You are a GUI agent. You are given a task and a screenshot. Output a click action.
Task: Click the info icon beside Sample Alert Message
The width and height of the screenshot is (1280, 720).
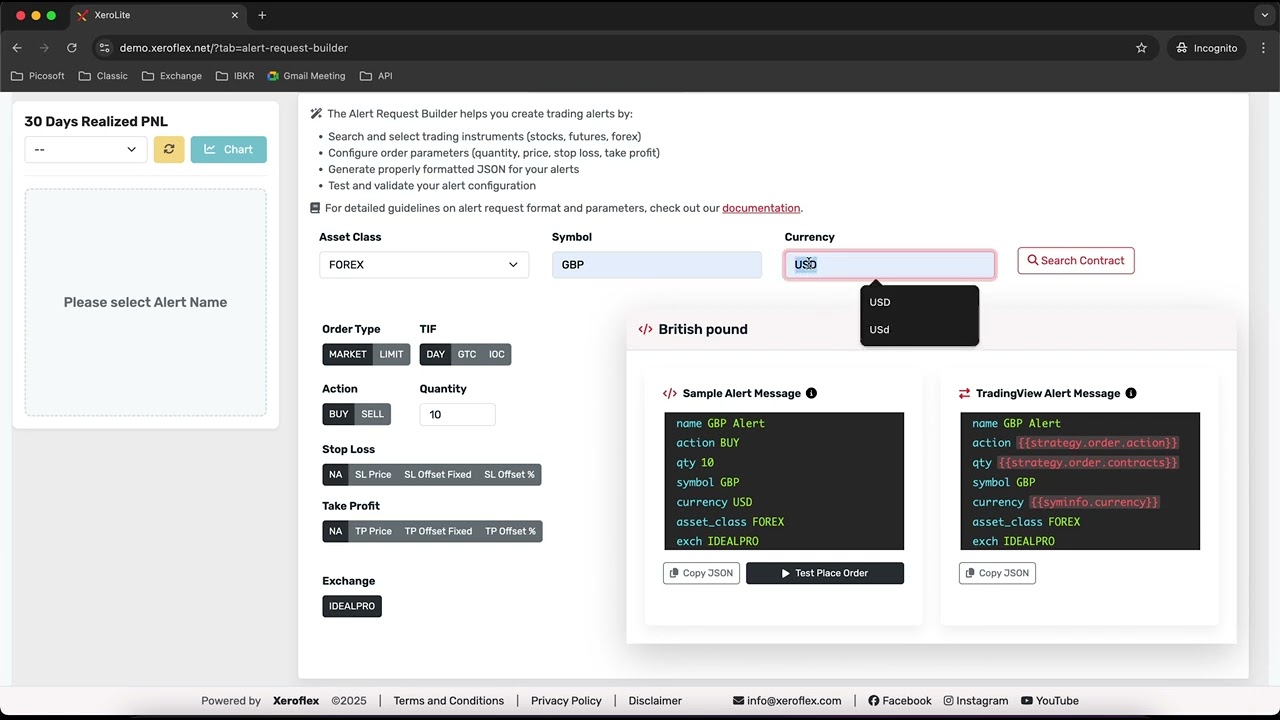pos(811,393)
